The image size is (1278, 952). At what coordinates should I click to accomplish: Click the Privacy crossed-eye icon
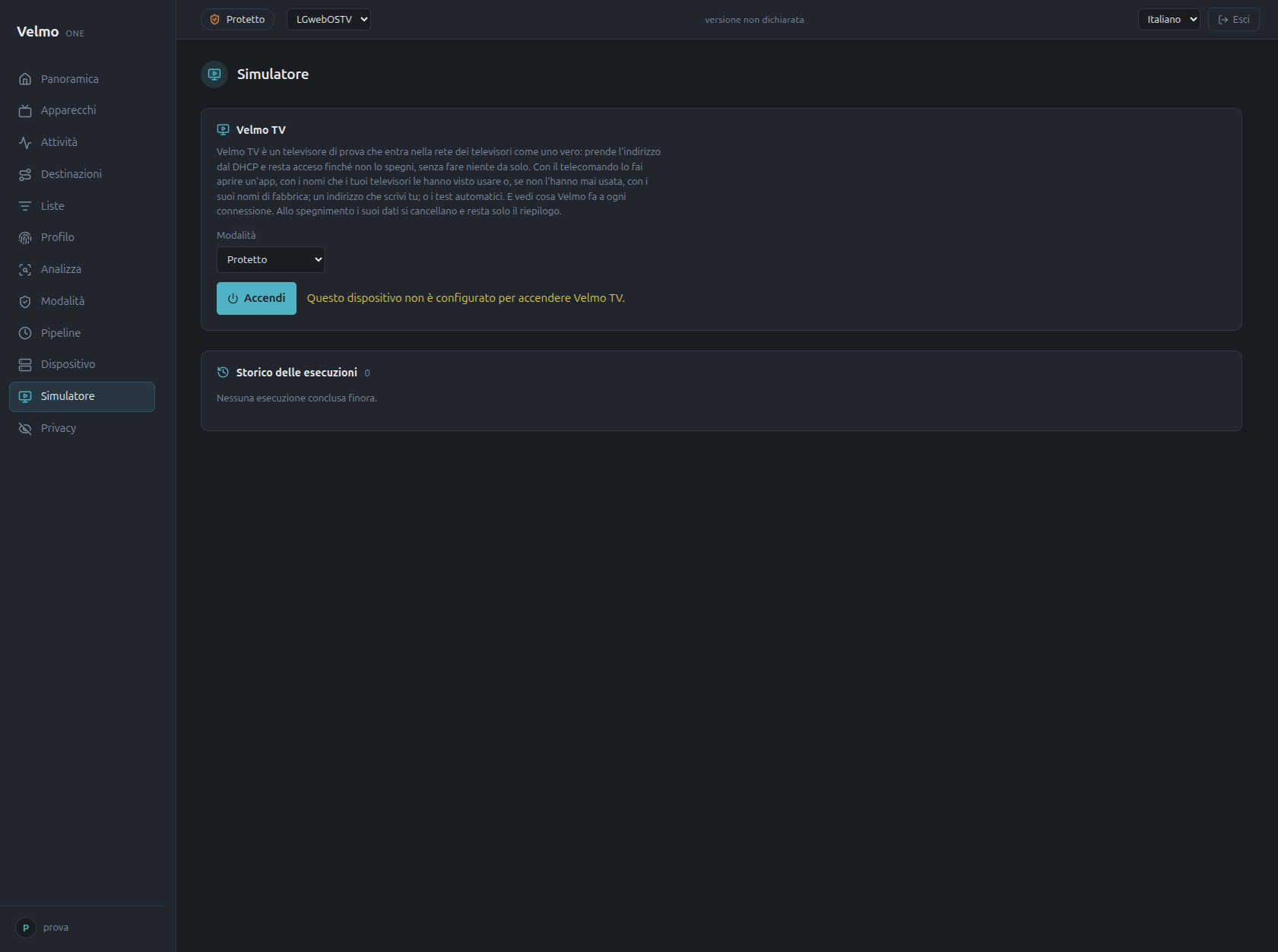pos(25,429)
